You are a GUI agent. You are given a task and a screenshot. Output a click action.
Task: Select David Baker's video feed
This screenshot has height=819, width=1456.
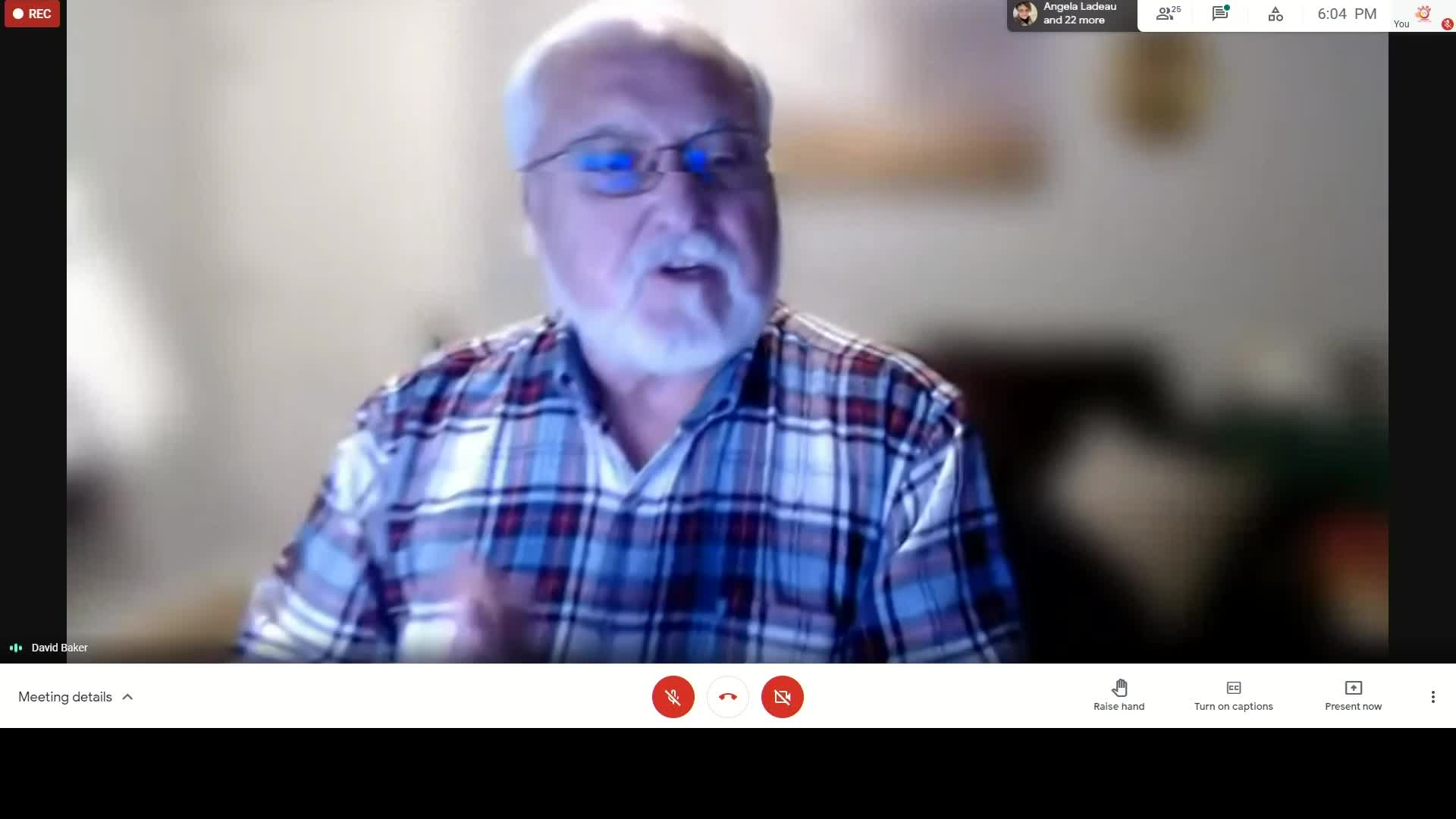[x=727, y=331]
